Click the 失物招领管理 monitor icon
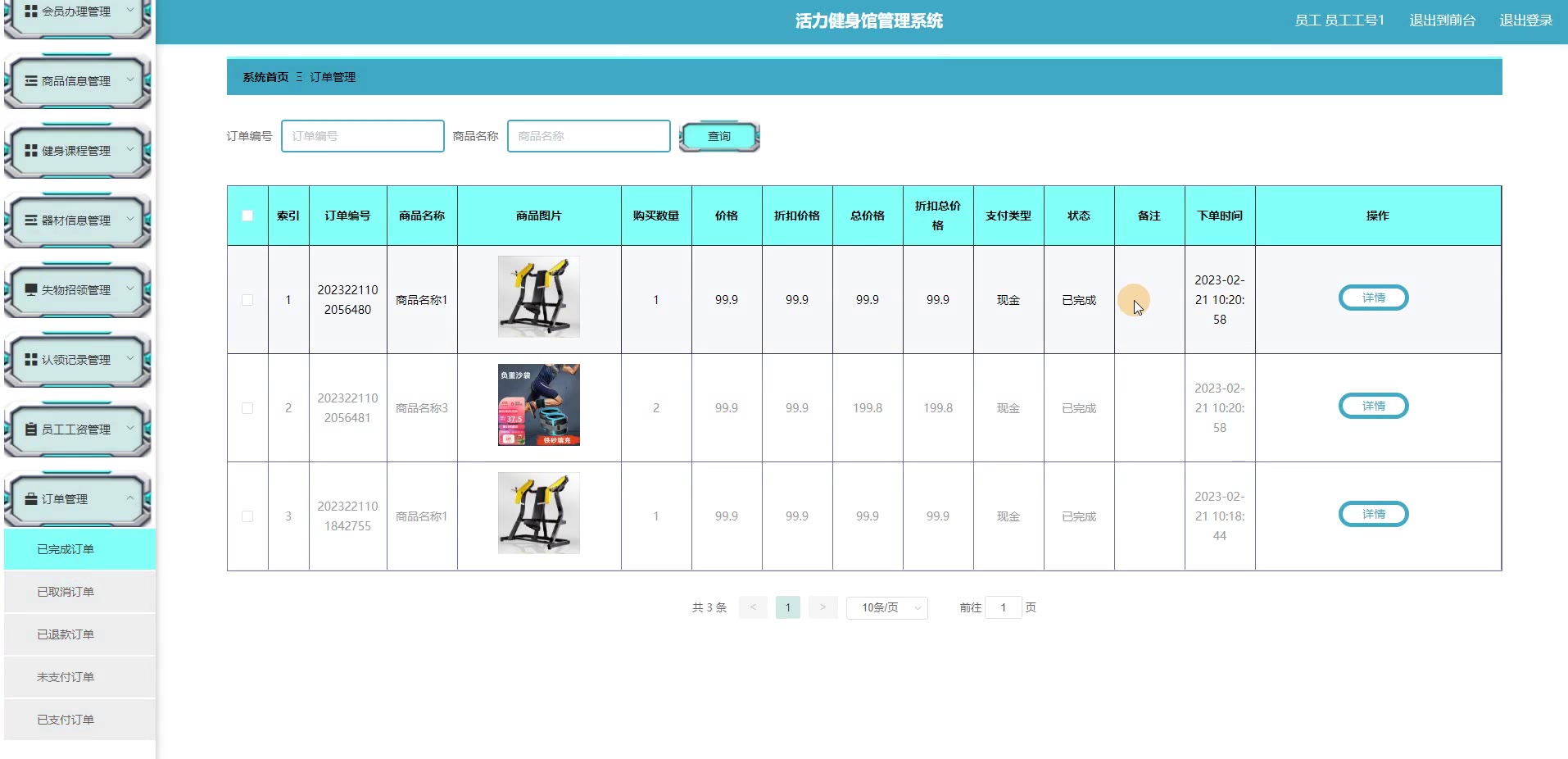Screen dimensions: 1568x759 (31, 290)
